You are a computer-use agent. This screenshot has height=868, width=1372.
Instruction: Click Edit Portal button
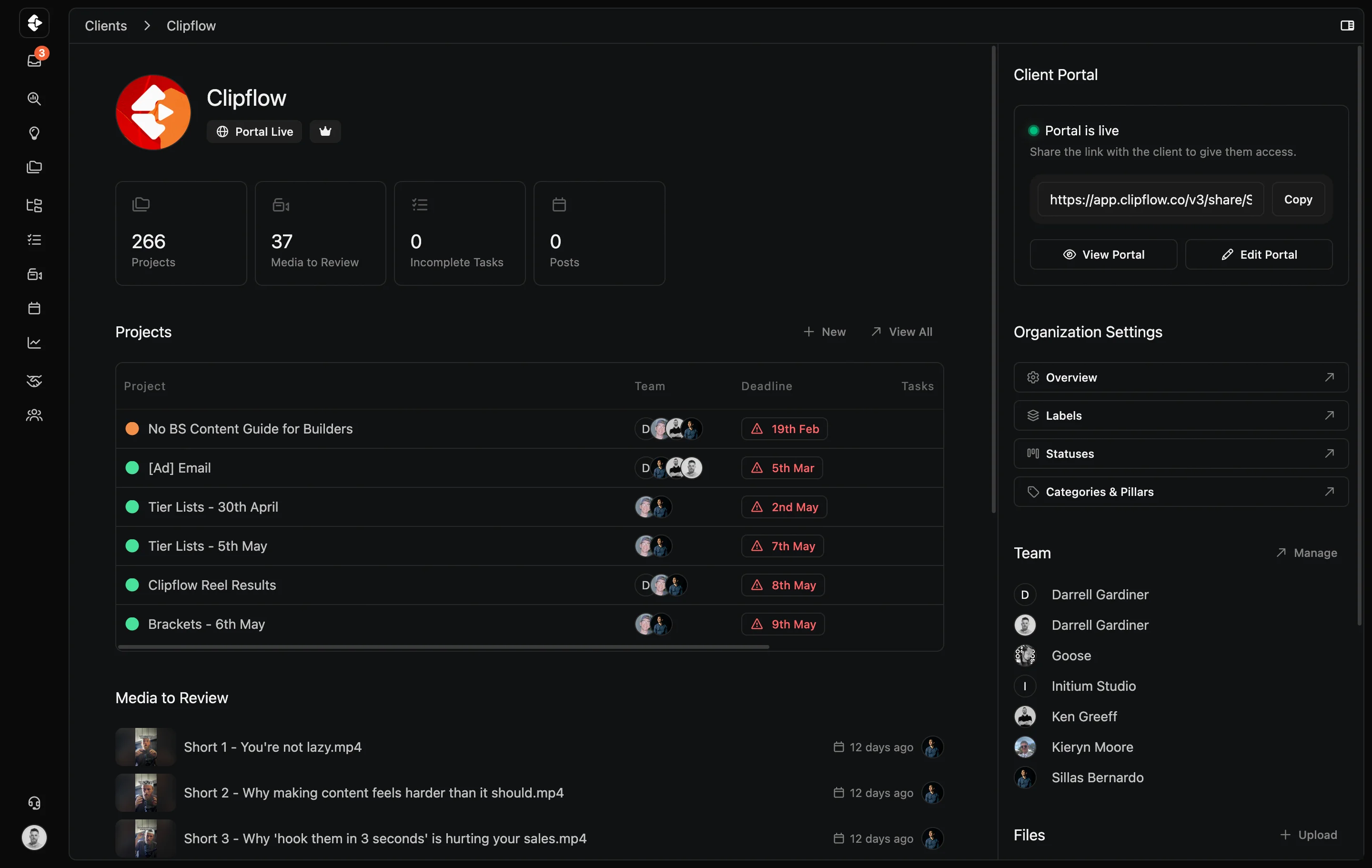coord(1259,254)
